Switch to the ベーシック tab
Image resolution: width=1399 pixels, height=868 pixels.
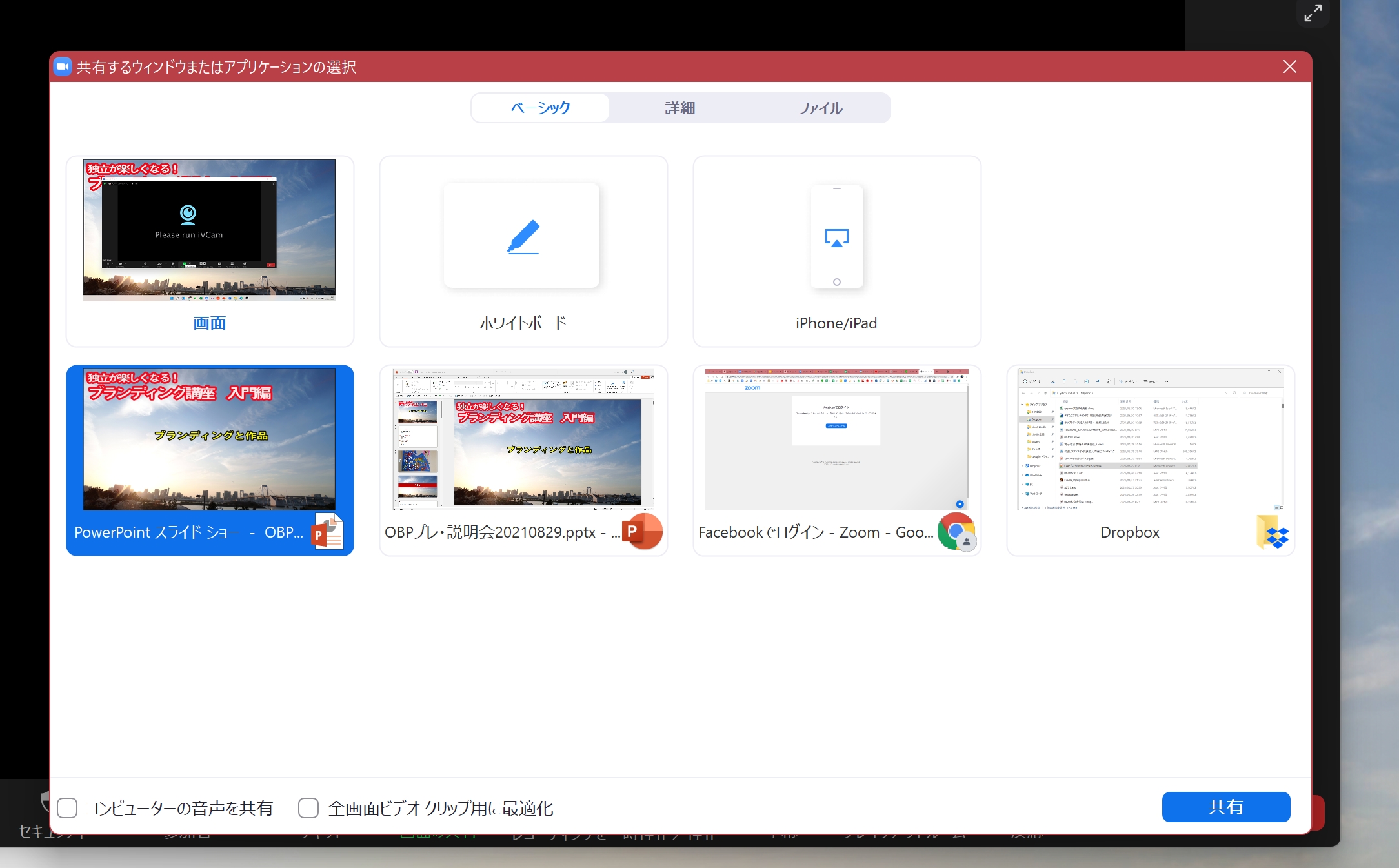[540, 108]
